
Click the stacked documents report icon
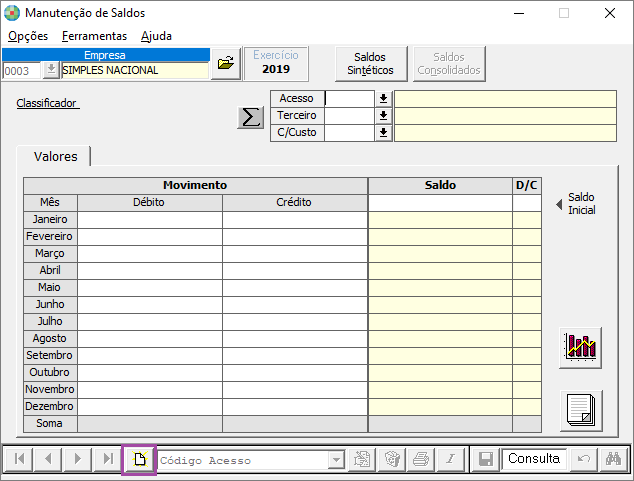pyautogui.click(x=581, y=410)
